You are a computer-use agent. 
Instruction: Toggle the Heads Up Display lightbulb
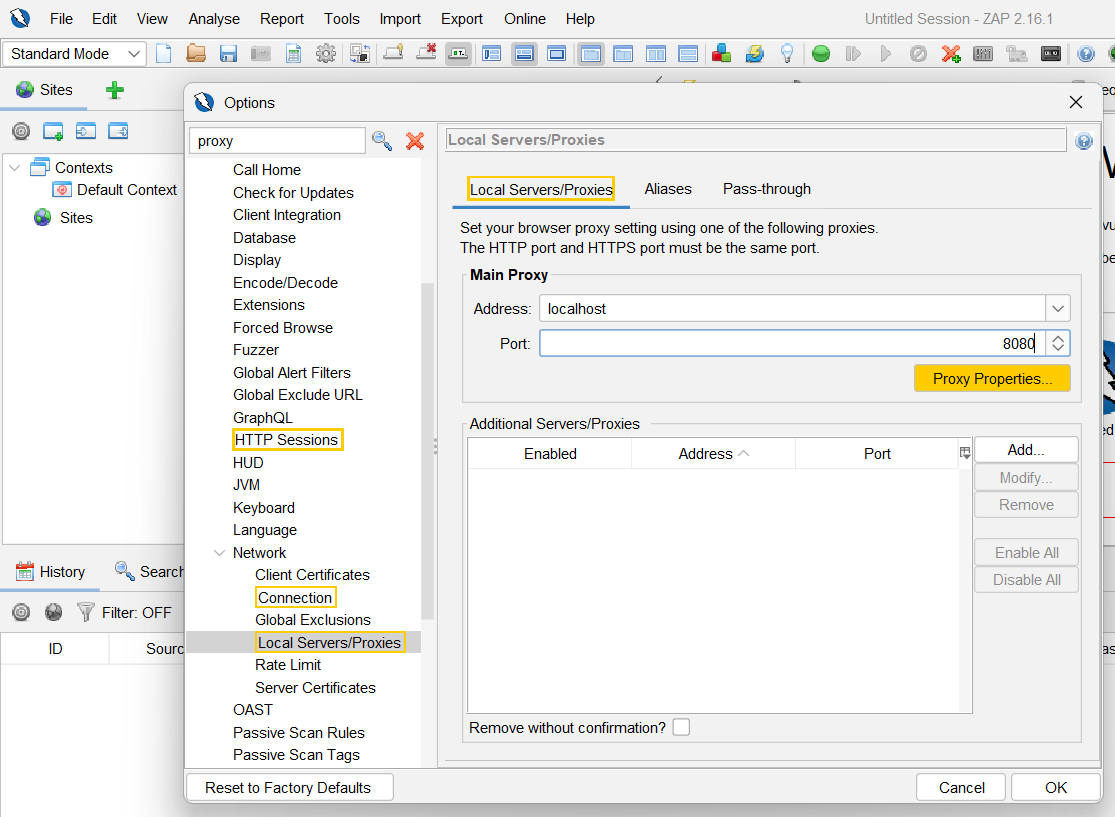coord(787,53)
